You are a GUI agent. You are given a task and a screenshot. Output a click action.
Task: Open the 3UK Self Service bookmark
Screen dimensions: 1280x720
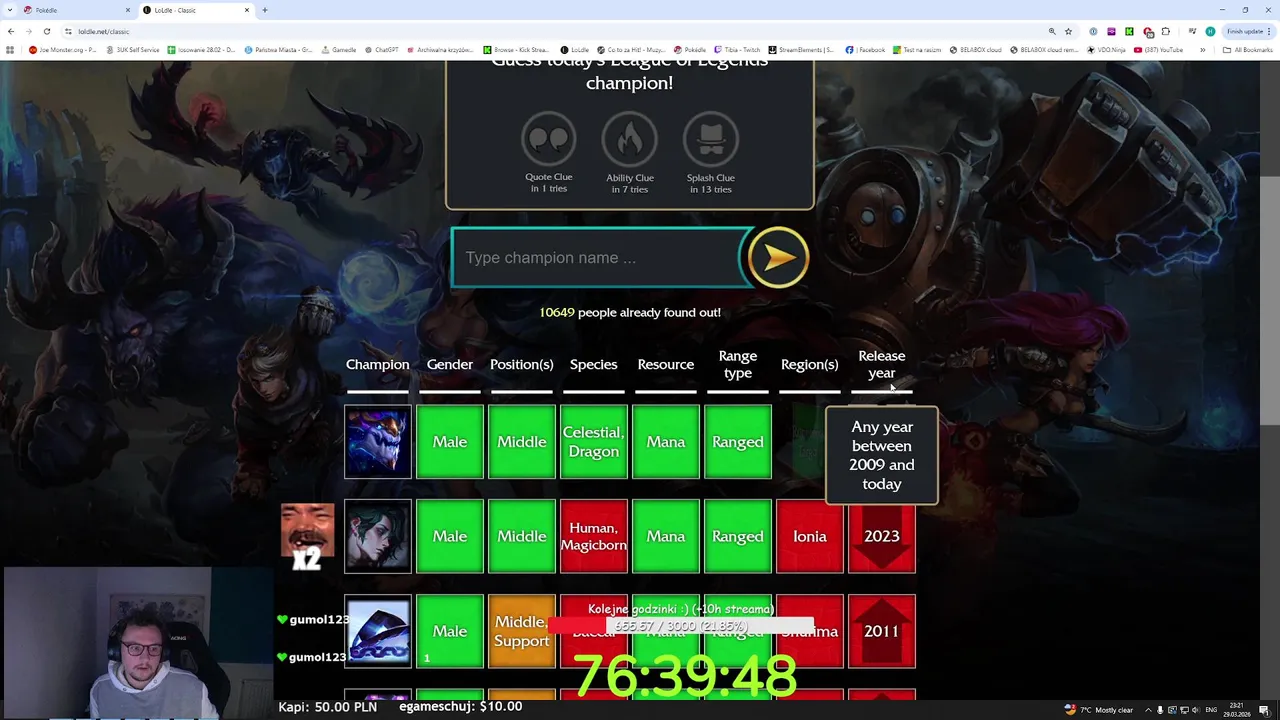coord(132,50)
